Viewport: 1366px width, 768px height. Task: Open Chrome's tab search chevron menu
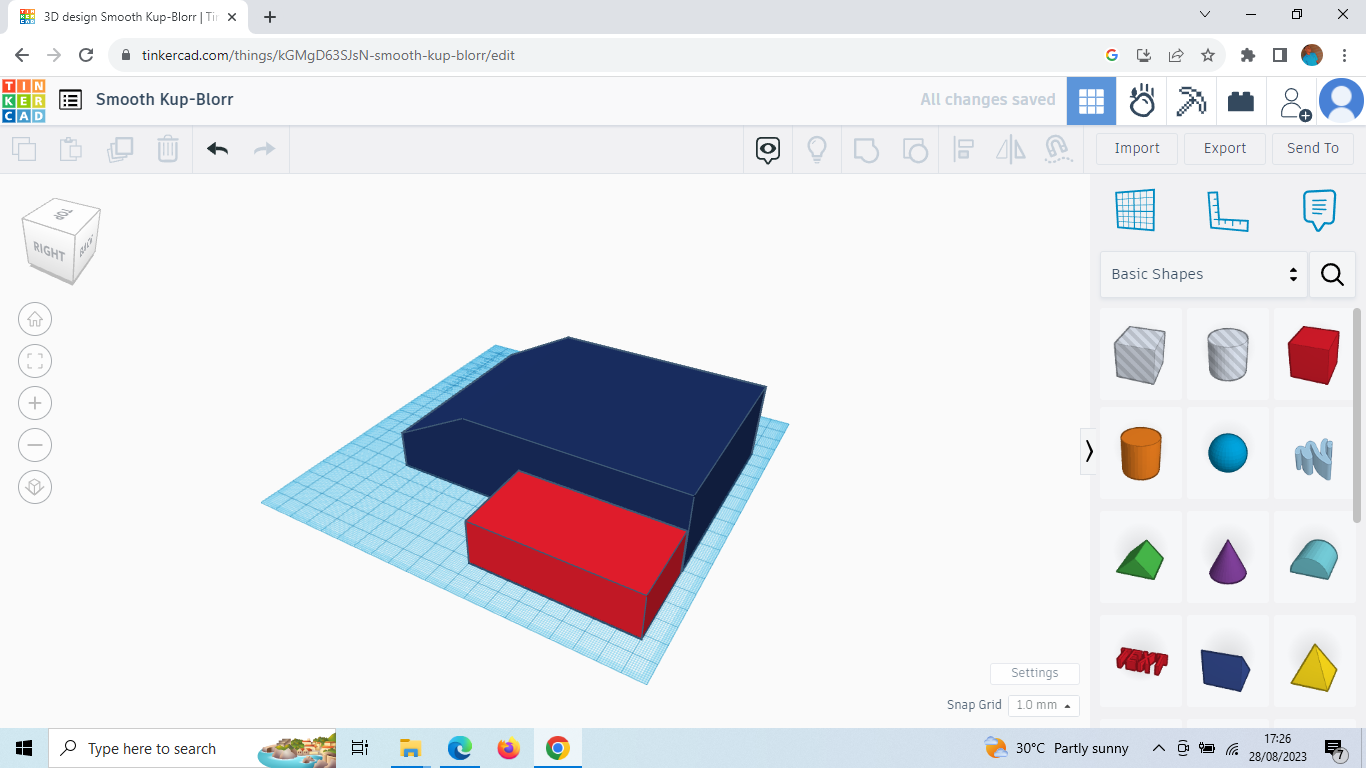coord(1205,14)
